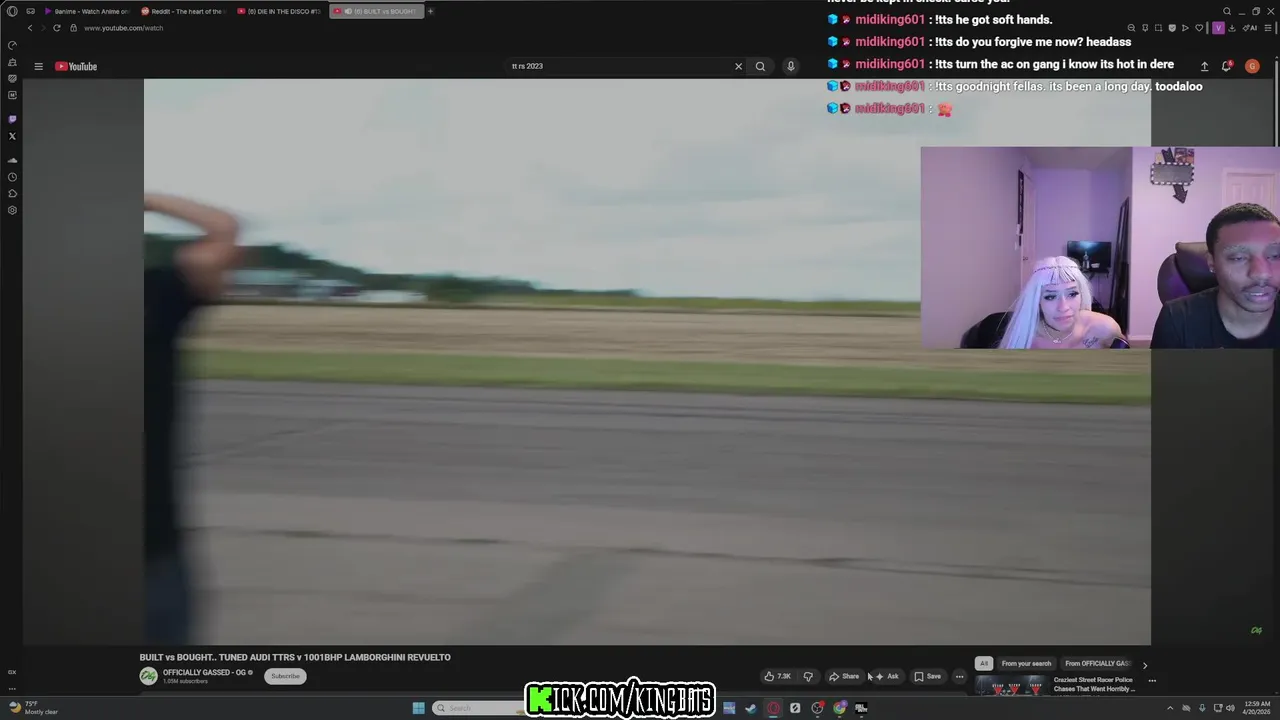Viewport: 1280px width, 720px height.
Task: Focus the YouTube search box containing 'tt rs 2023'
Action: pyautogui.click(x=620, y=66)
